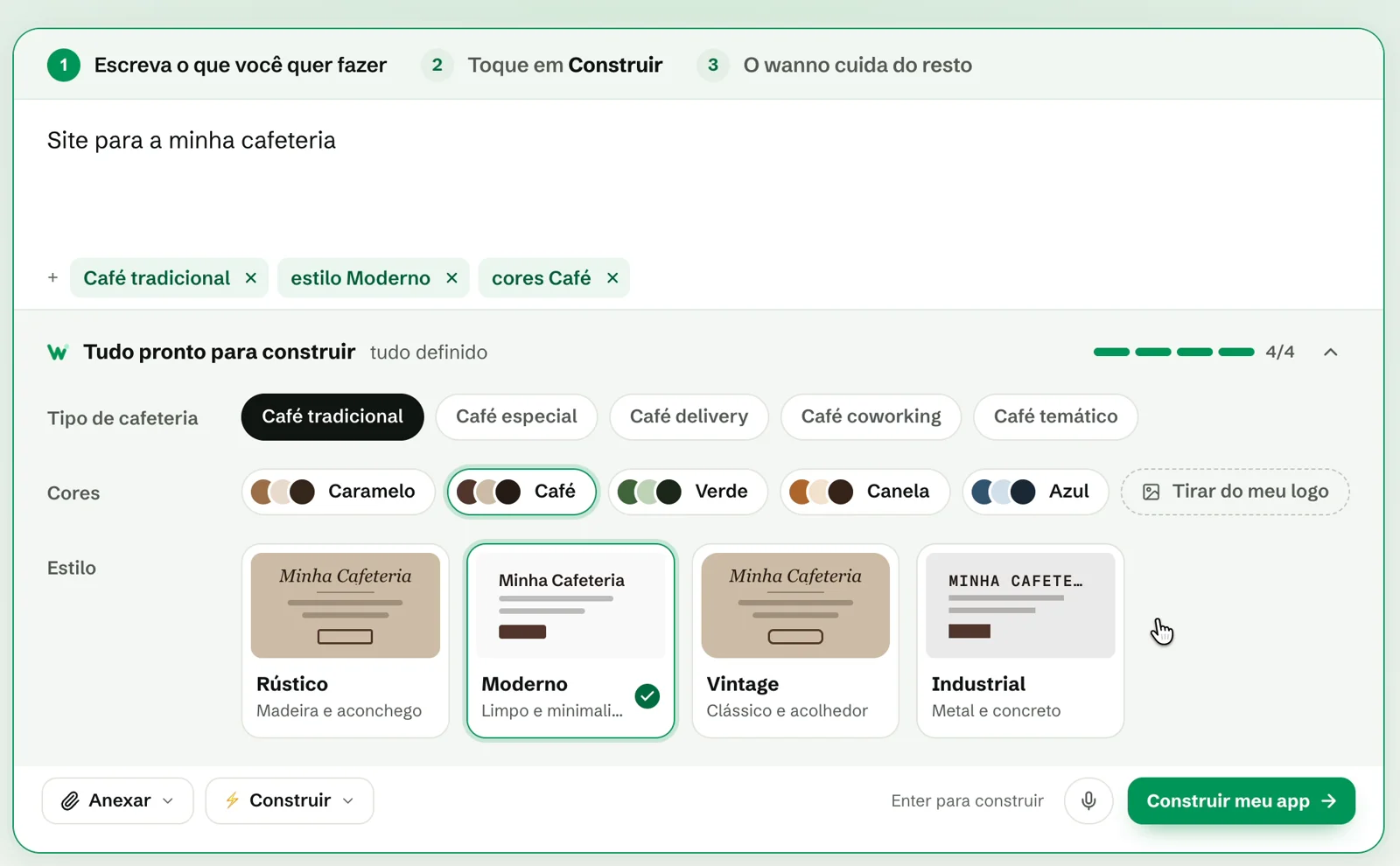The width and height of the screenshot is (1400, 866).
Task: Click the step 1 Escreva o que você quer fazer
Action: point(217,65)
